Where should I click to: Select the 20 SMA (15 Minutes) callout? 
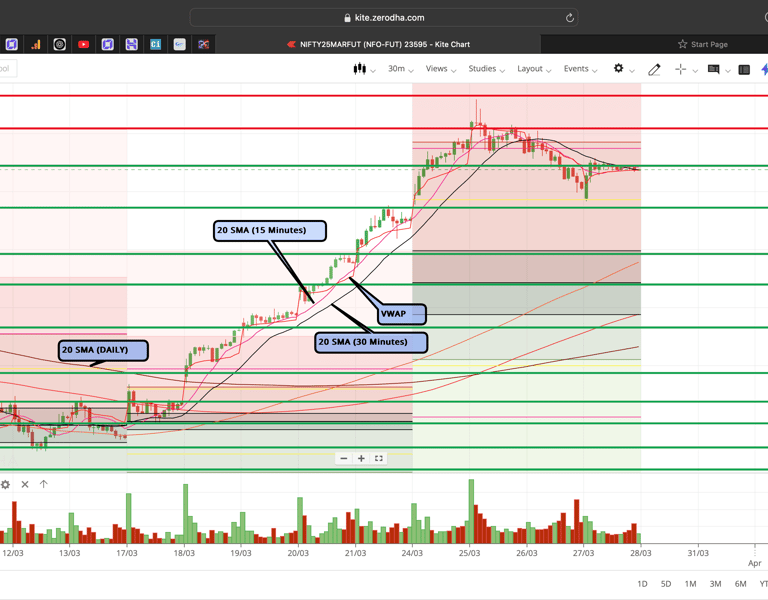tap(270, 231)
